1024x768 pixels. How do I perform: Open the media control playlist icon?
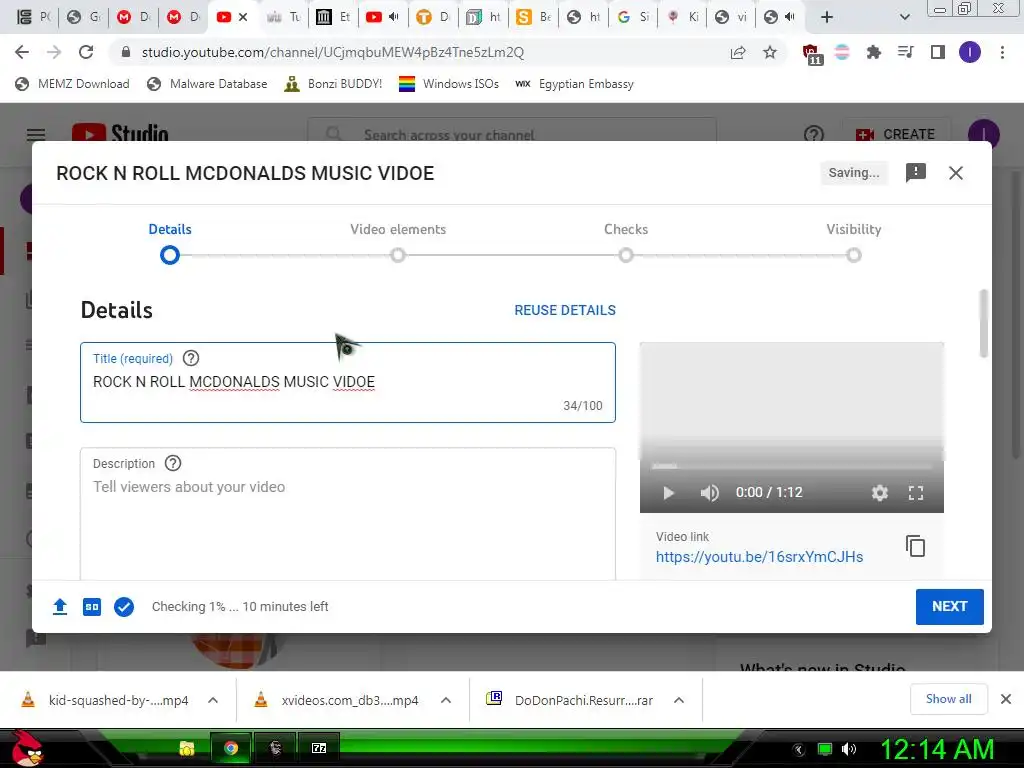[905, 52]
